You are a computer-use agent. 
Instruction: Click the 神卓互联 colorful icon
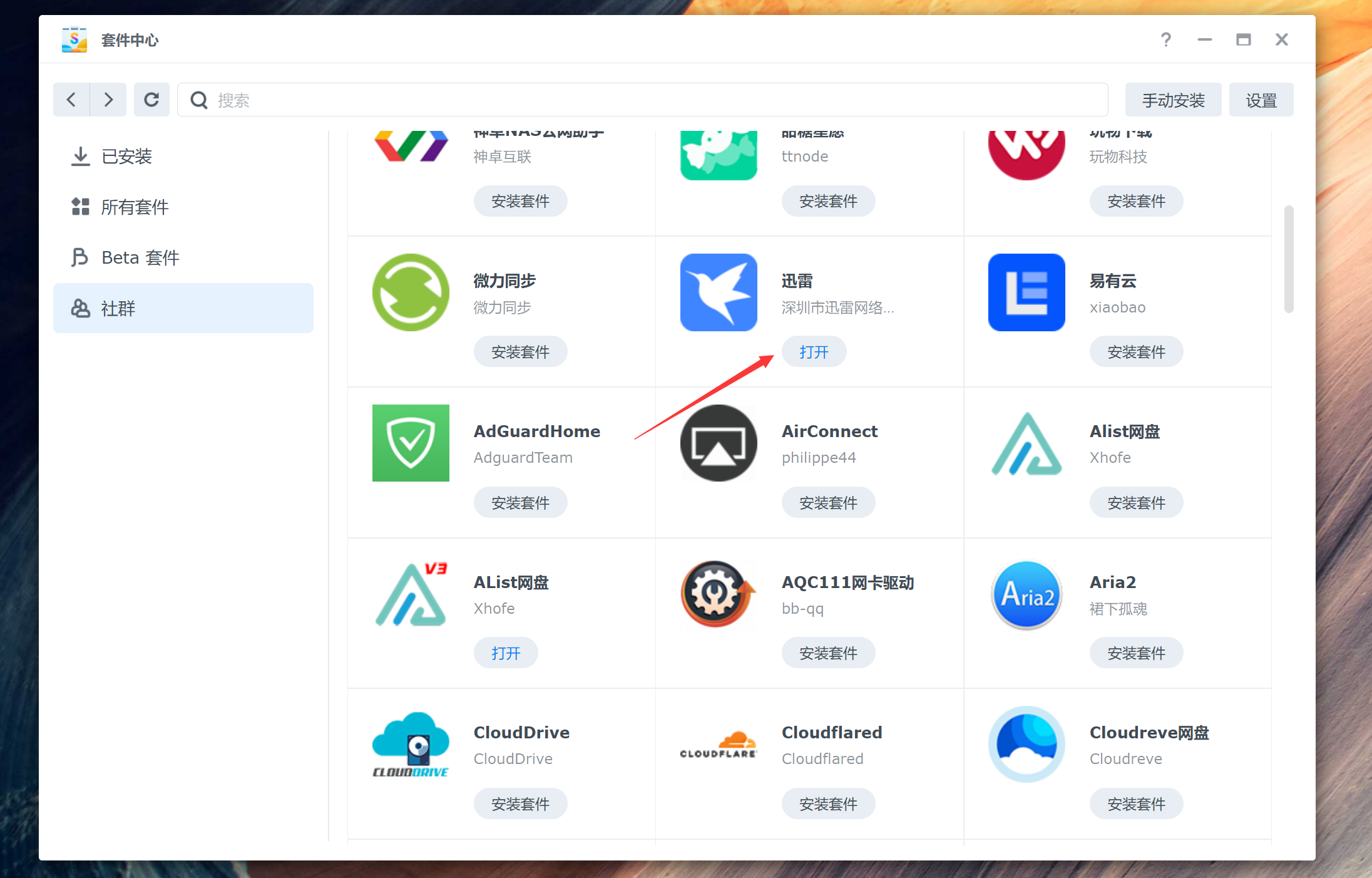click(x=411, y=146)
